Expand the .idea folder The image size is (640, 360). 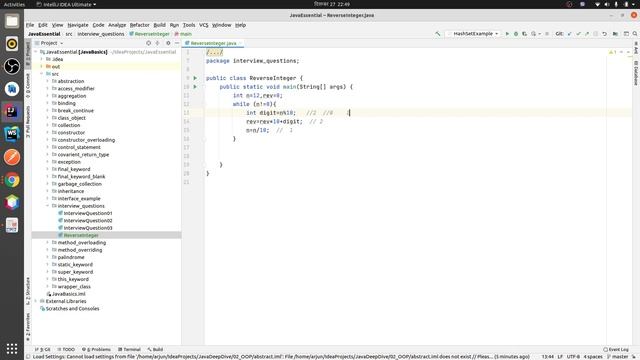tap(42, 59)
